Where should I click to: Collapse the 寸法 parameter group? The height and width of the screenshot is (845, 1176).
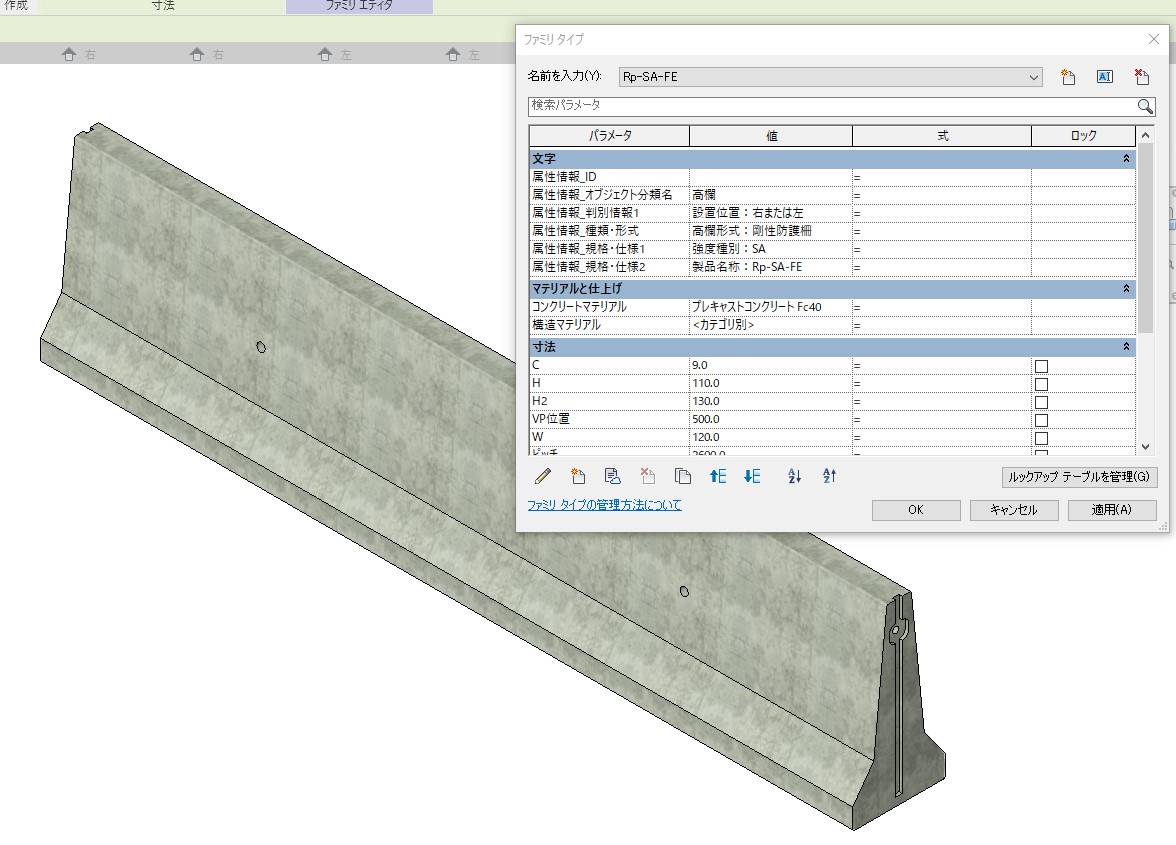coord(1126,347)
